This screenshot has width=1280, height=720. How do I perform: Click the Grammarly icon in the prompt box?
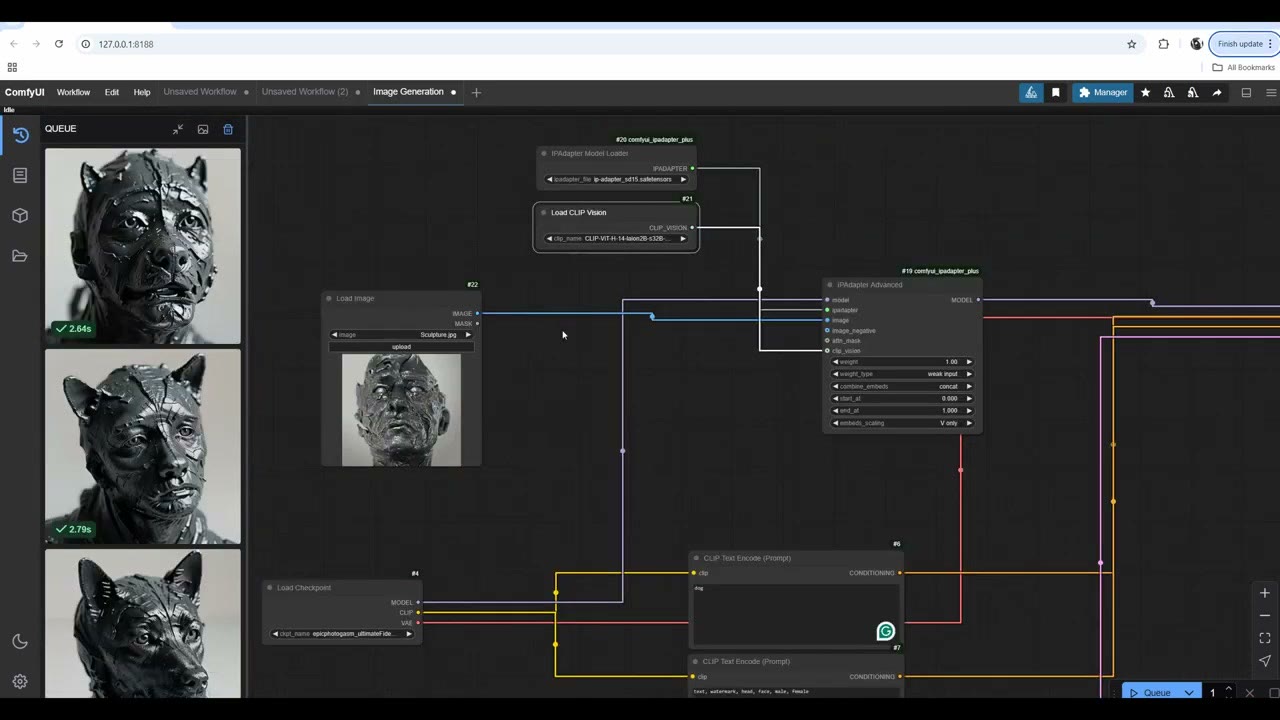(x=885, y=631)
